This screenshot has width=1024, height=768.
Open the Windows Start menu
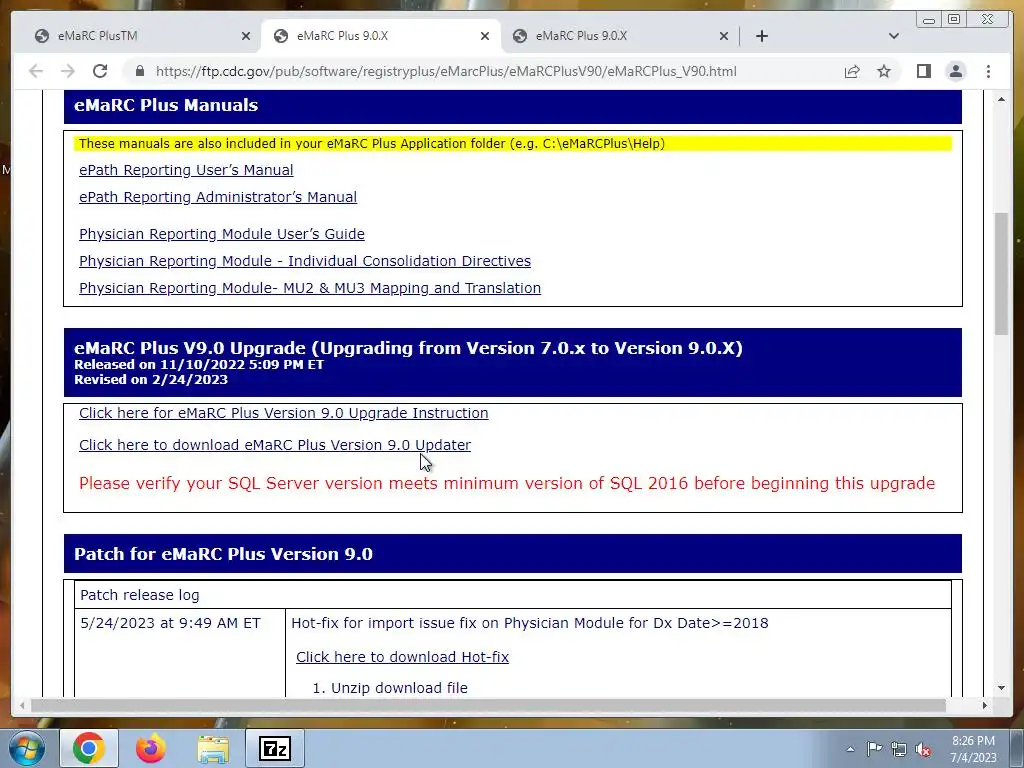tap(27, 748)
